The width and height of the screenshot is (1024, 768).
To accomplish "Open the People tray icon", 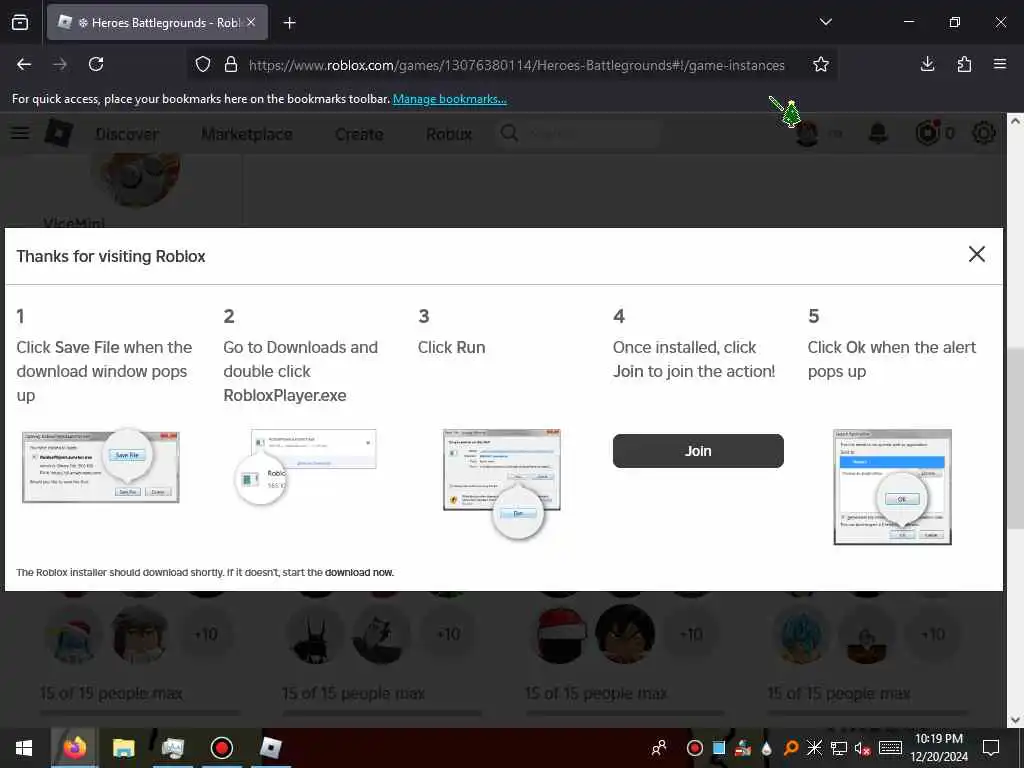I will point(659,748).
